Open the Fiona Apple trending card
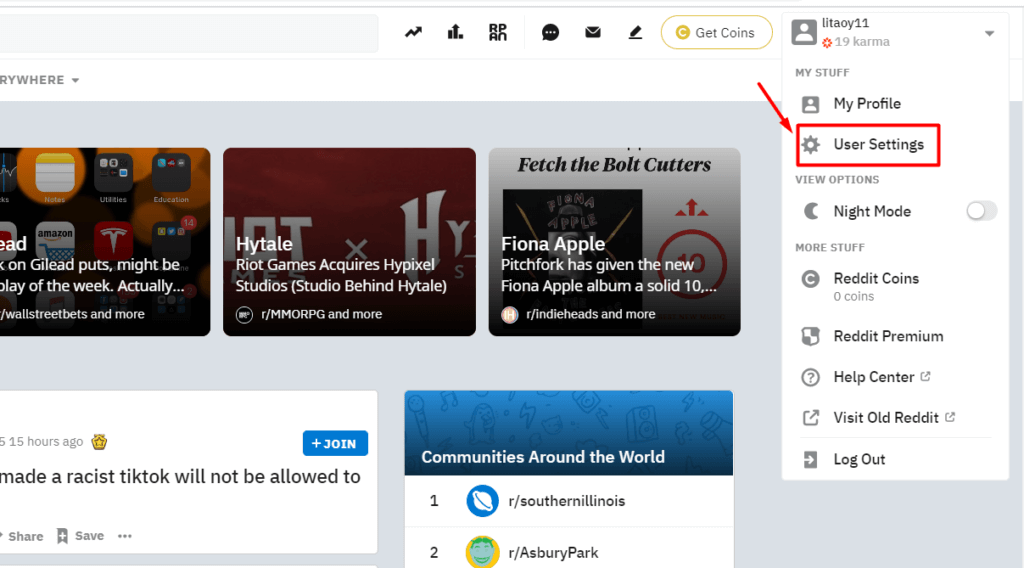The image size is (1024, 568). click(x=615, y=242)
